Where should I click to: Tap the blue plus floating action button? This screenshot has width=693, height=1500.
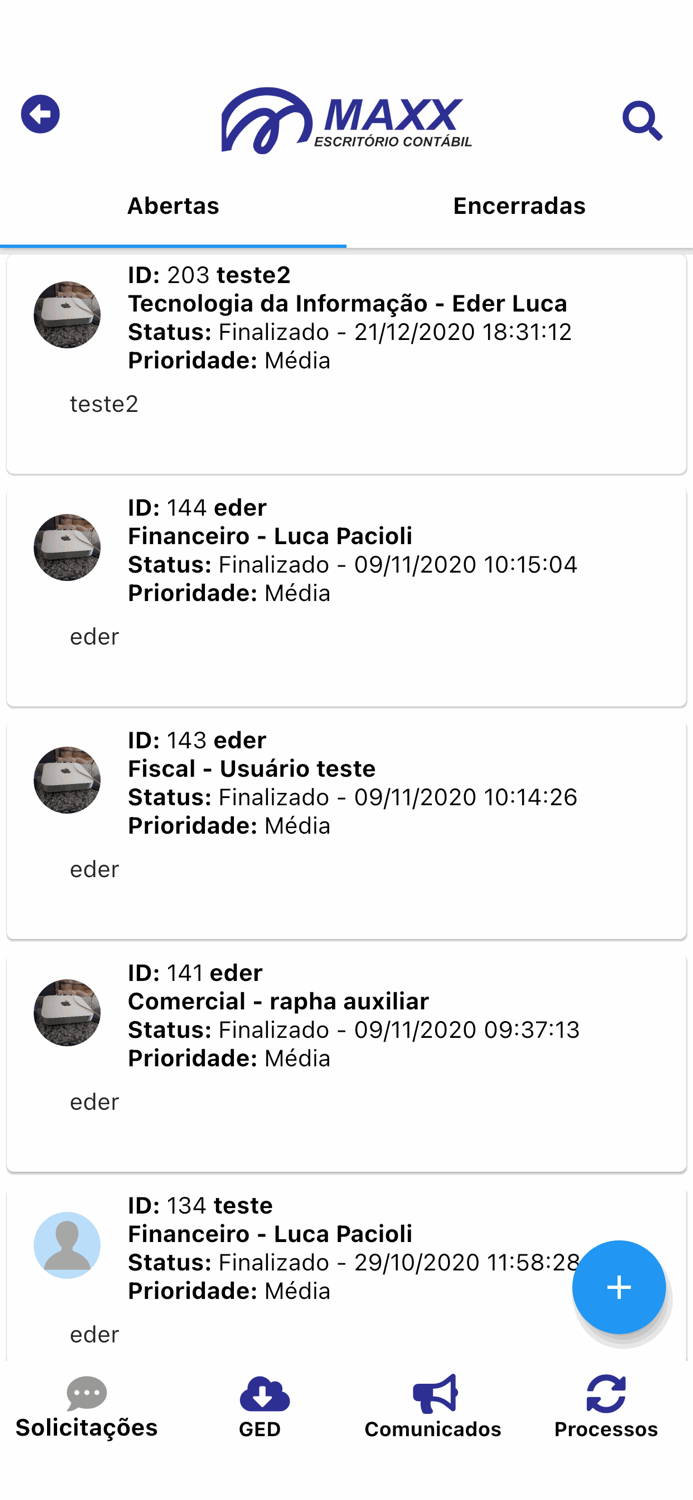tap(618, 1288)
